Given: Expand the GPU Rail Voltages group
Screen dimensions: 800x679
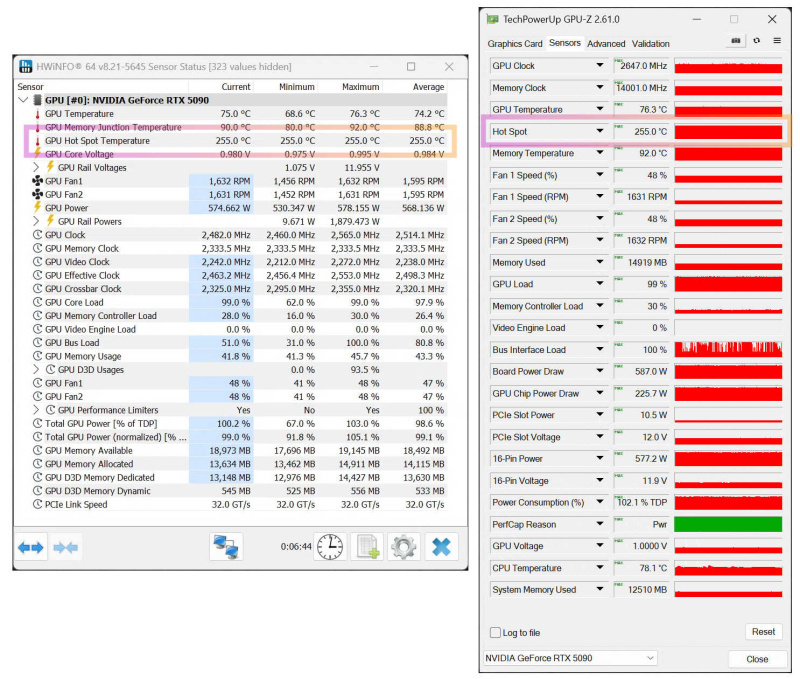Looking at the screenshot, I should tap(36, 167).
